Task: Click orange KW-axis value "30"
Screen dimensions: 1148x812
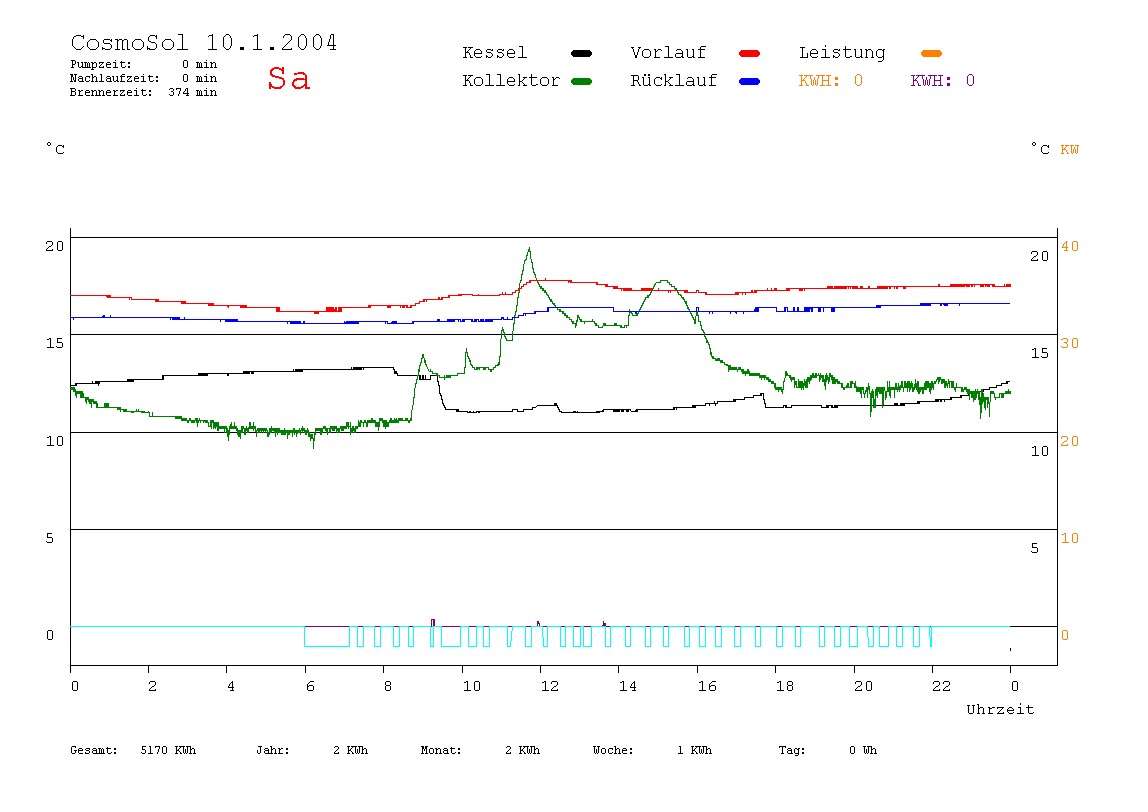Action: tap(1070, 343)
